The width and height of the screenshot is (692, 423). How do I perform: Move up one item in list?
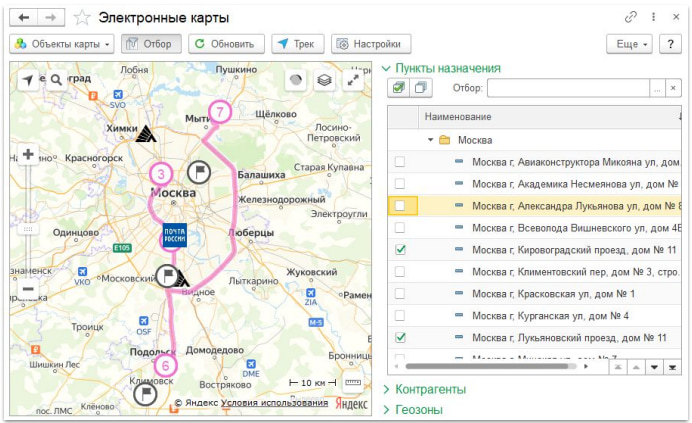point(636,367)
